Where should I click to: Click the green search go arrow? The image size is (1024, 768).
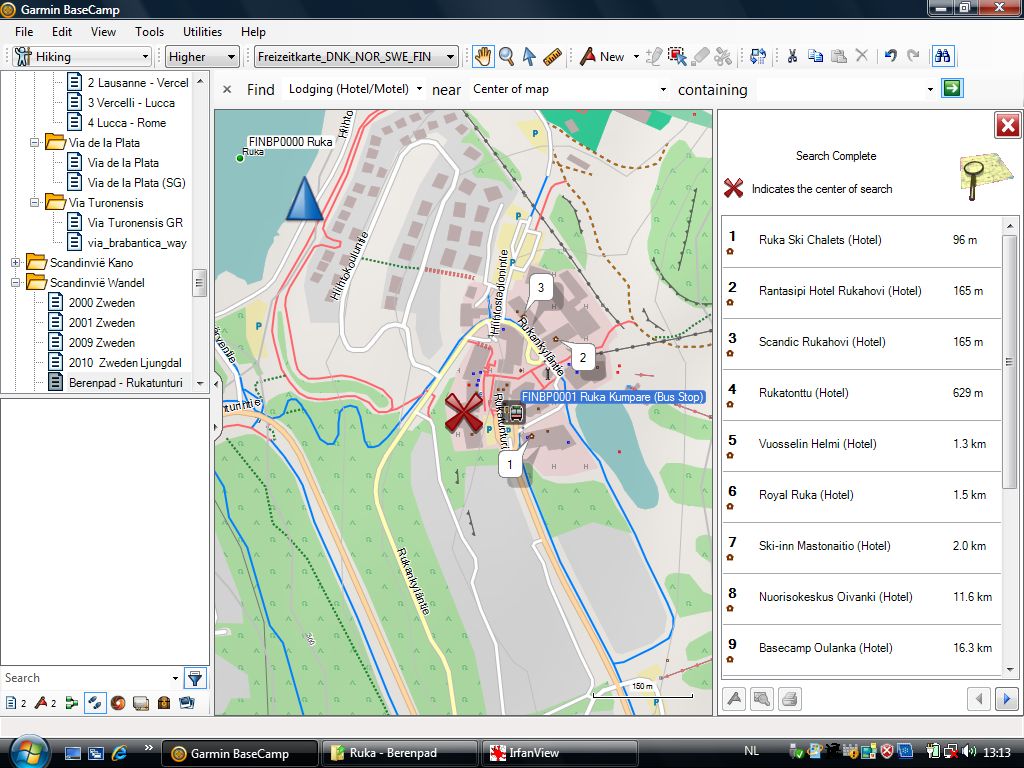point(953,89)
